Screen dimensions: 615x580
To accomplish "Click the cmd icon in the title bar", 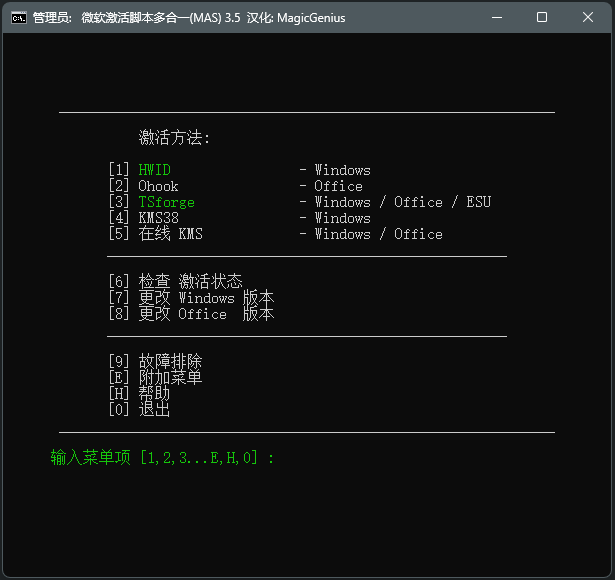I will click(19, 18).
